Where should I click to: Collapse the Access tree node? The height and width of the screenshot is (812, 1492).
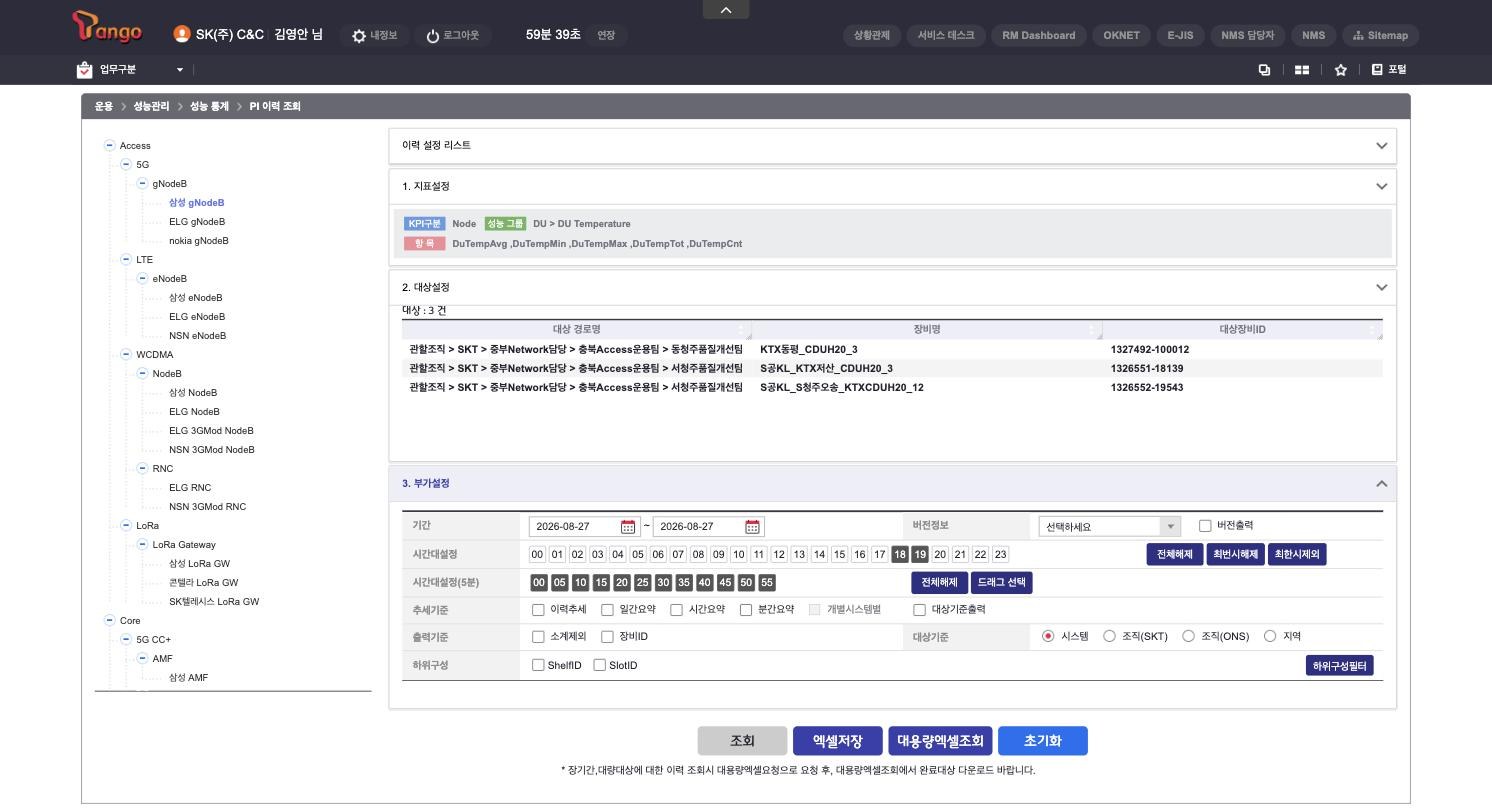tap(110, 146)
